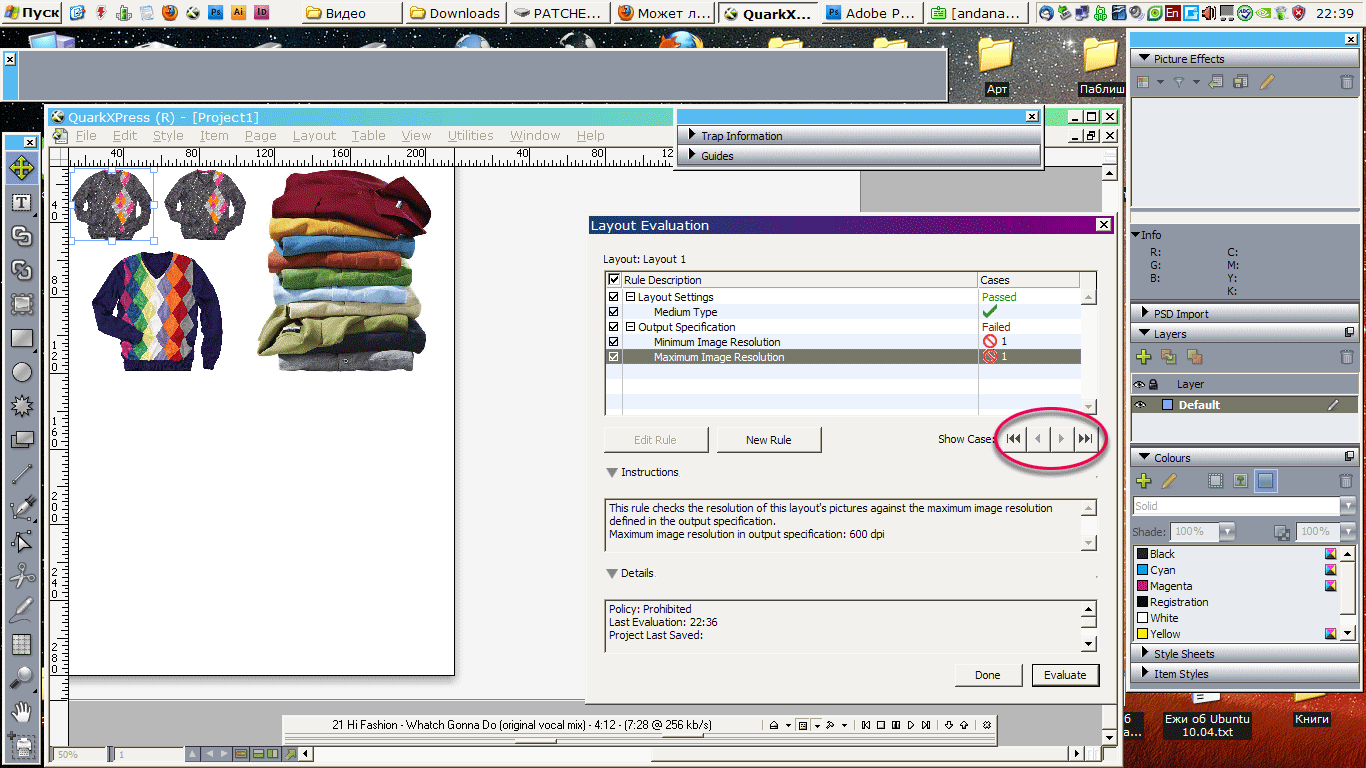Expand the PSD Import panel
Viewport: 1366px width, 768px height.
click(x=1144, y=313)
